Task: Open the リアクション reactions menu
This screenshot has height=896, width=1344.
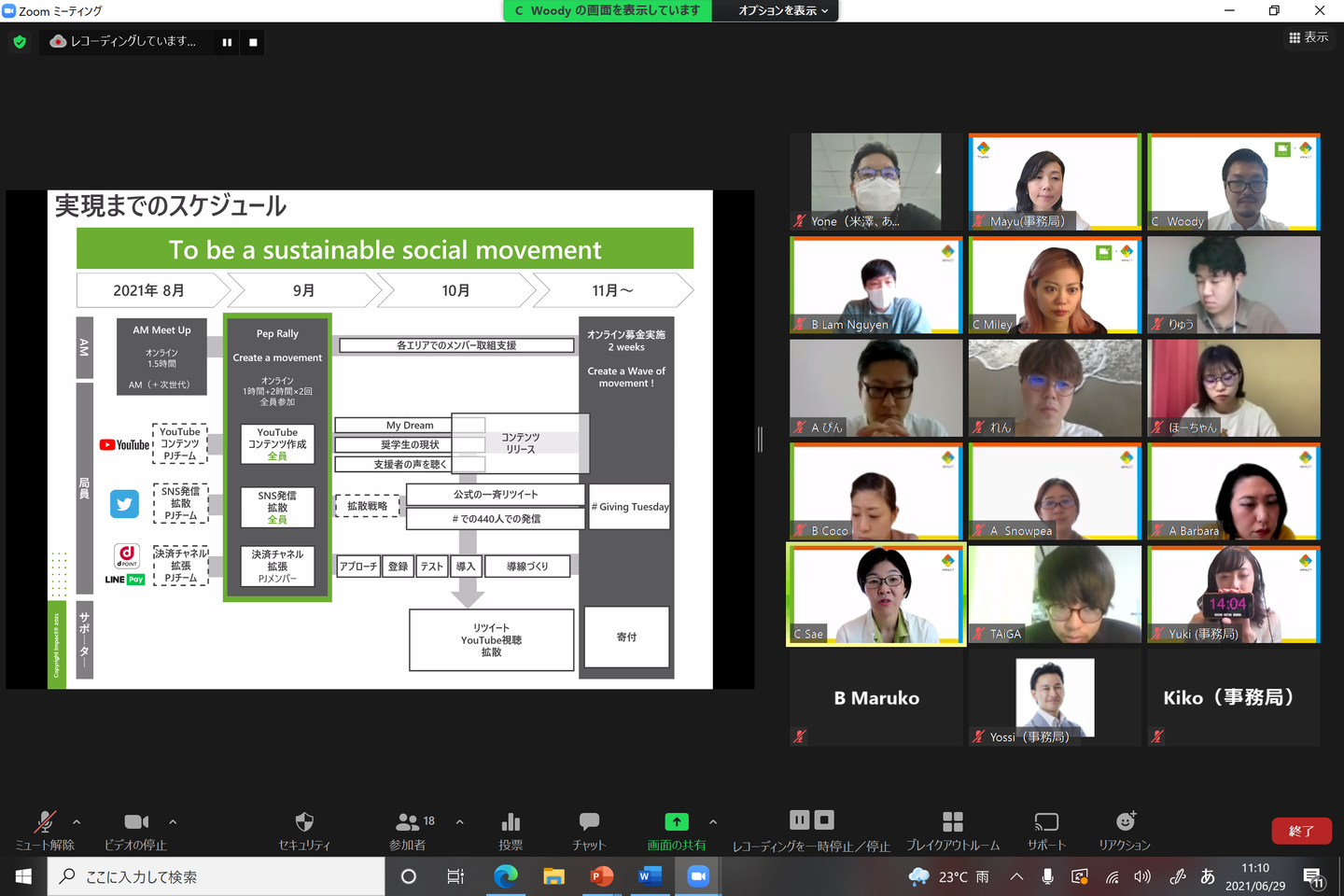Action: coord(1125,830)
